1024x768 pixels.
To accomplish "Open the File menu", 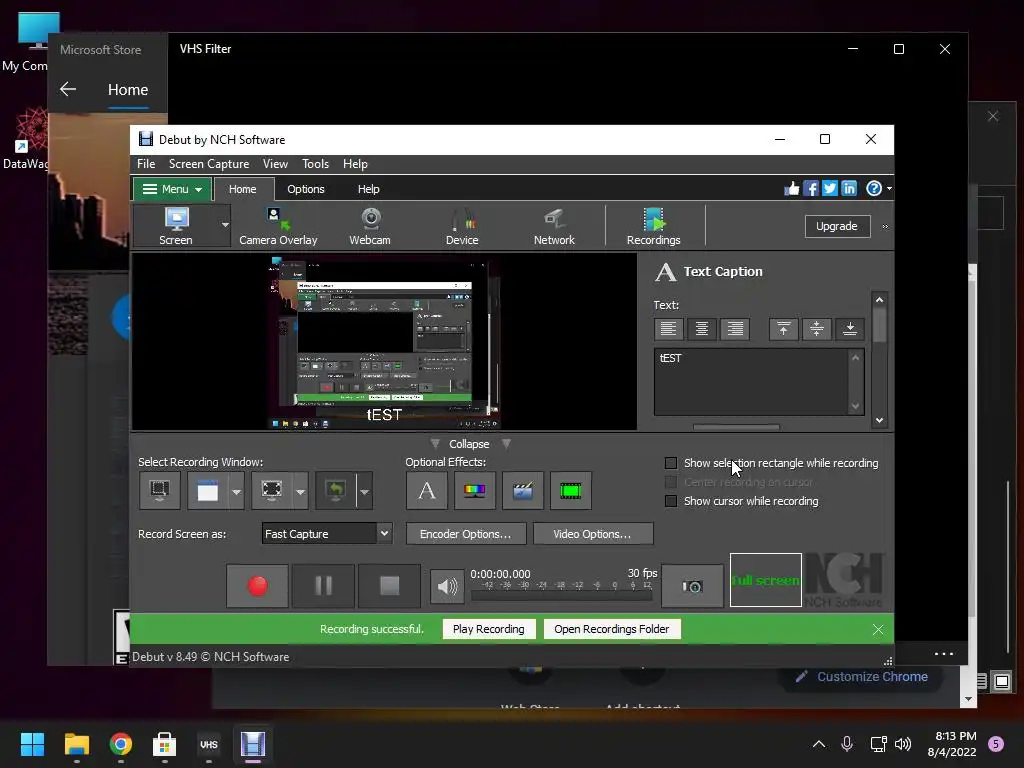I will pyautogui.click(x=146, y=164).
